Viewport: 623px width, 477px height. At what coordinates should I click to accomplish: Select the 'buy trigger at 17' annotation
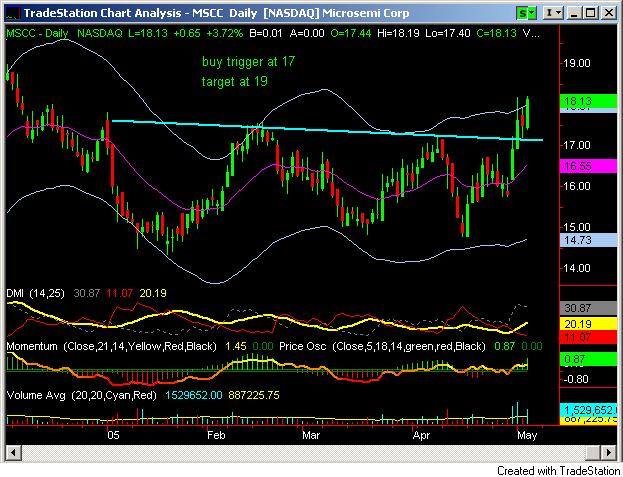click(248, 62)
